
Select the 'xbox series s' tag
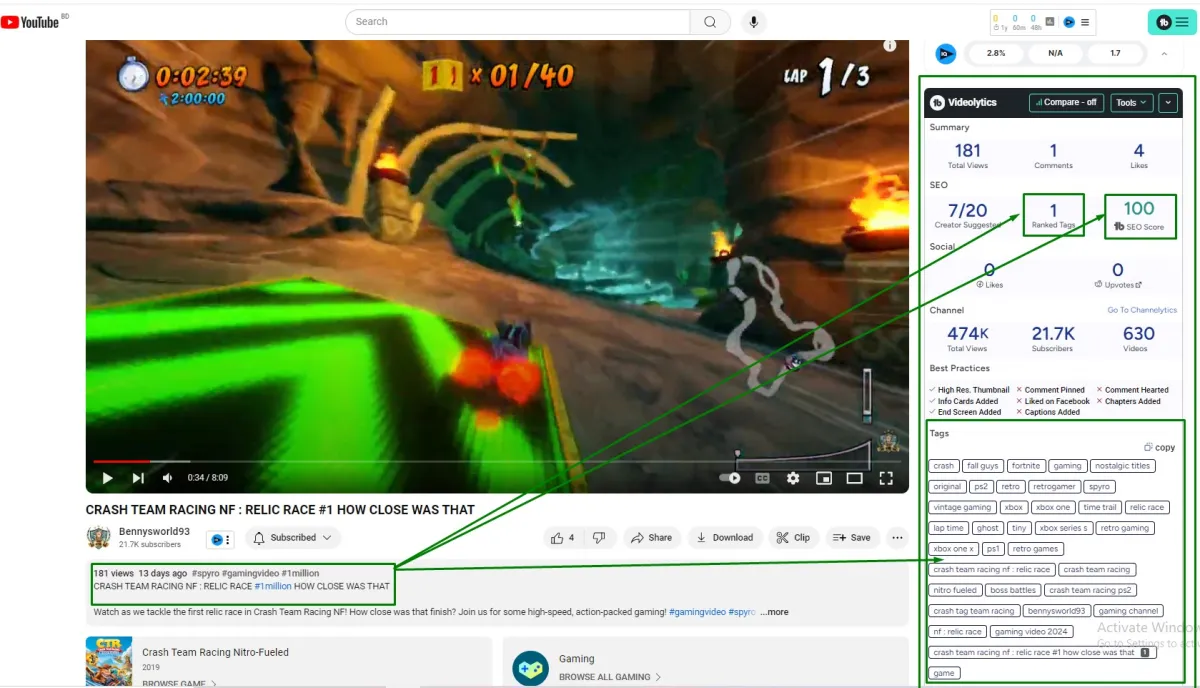1062,528
